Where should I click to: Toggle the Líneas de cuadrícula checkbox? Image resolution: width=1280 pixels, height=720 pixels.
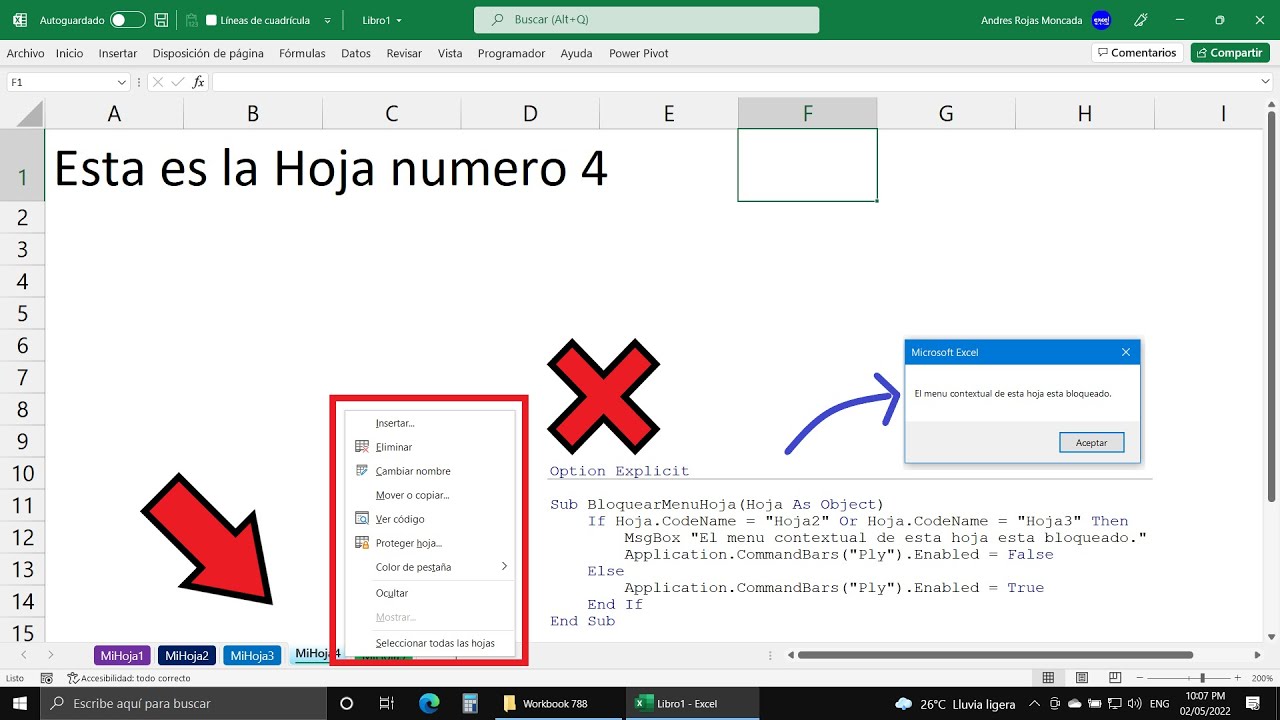(211, 20)
